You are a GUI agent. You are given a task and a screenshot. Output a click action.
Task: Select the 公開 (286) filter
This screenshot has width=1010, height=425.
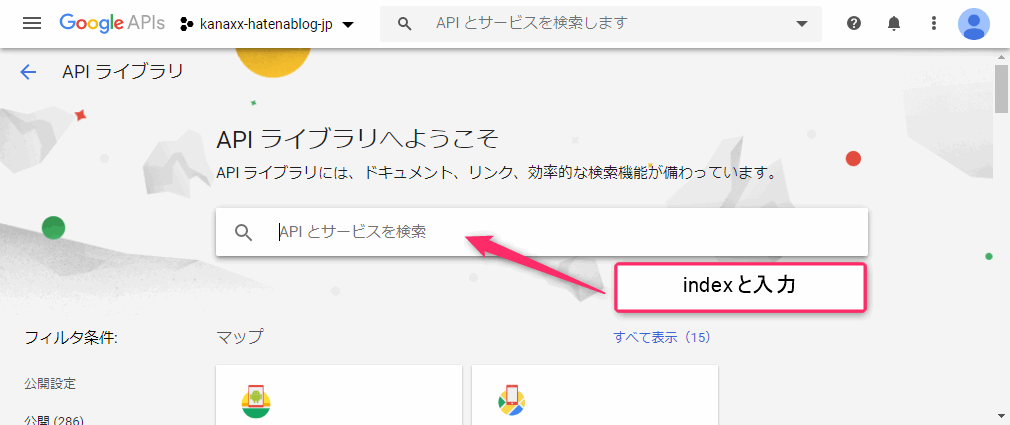[54, 421]
